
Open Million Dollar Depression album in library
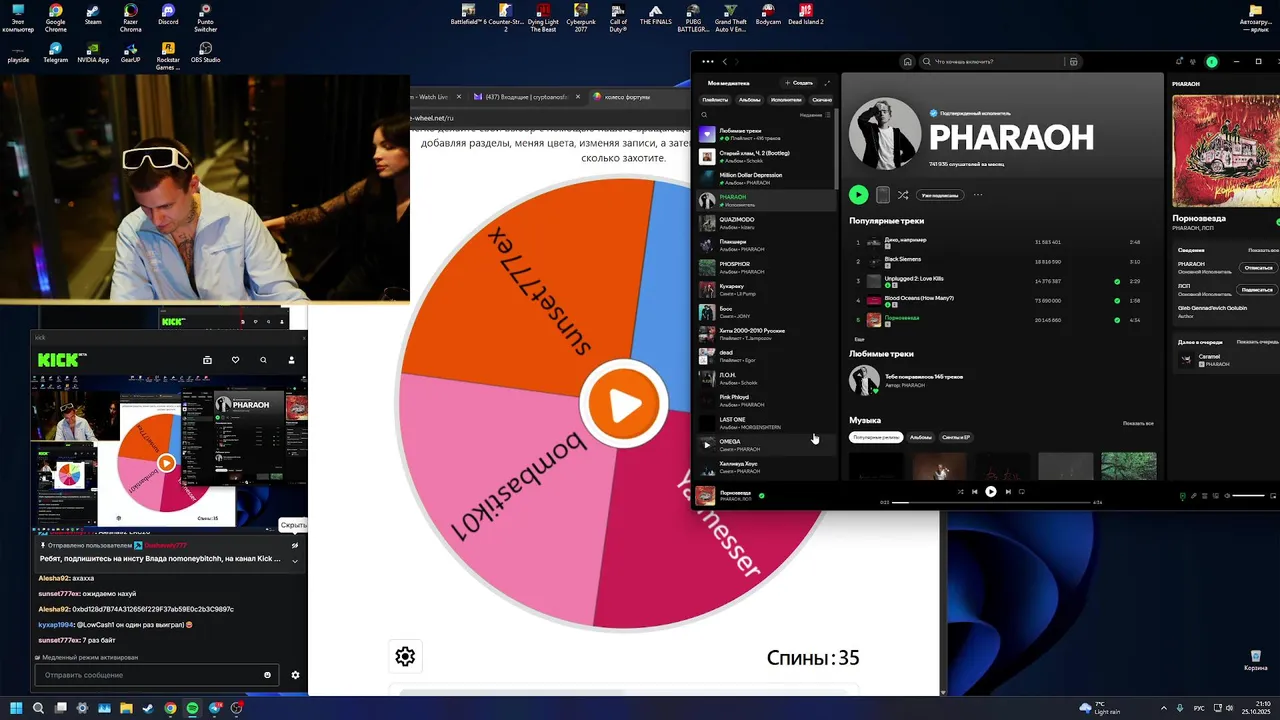coord(765,178)
